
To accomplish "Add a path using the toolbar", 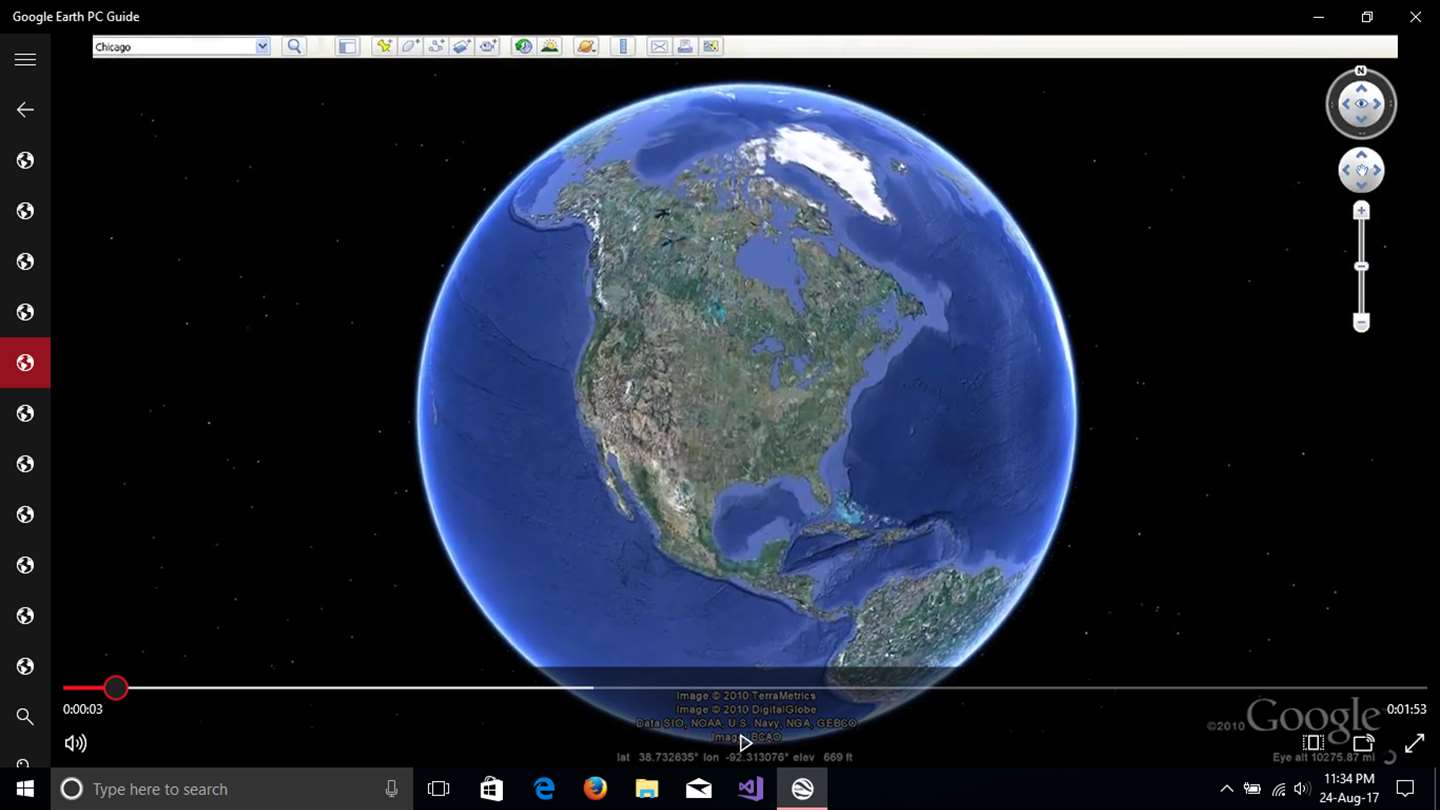I will 436,46.
